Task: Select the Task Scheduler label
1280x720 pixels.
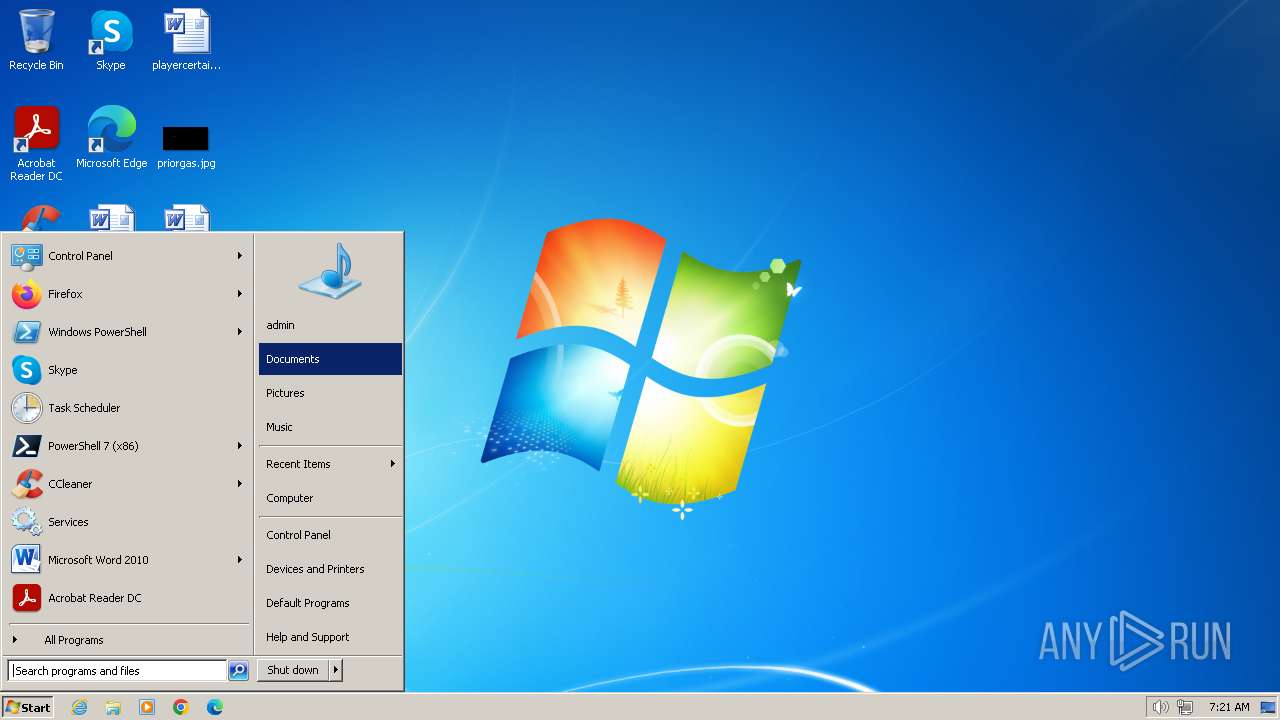Action: point(84,408)
